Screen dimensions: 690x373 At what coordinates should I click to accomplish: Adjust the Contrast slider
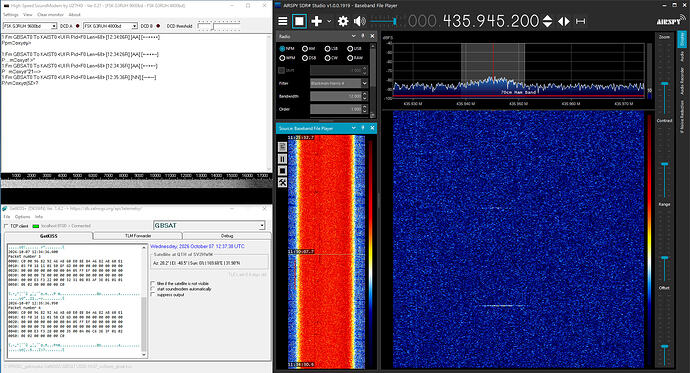click(664, 164)
